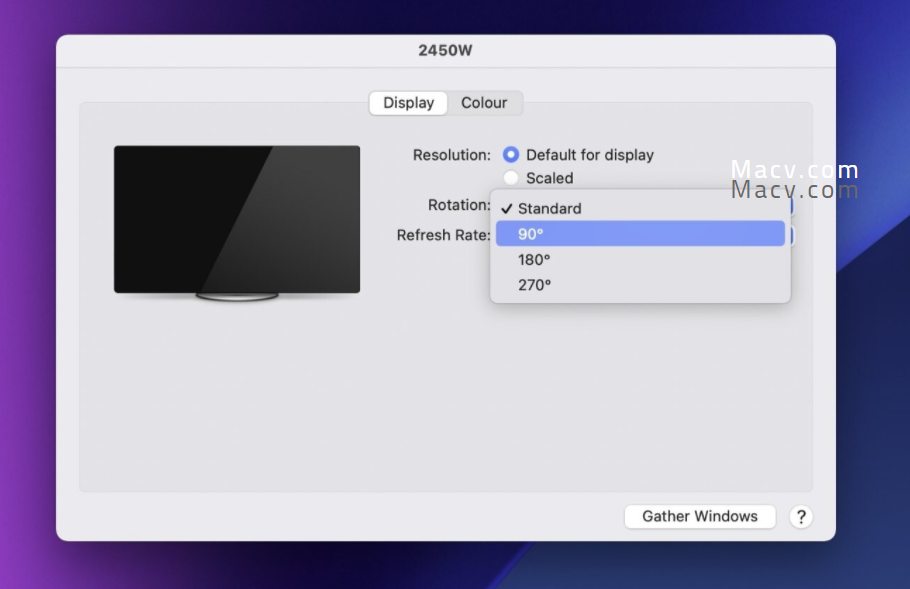This screenshot has width=910, height=589.
Task: Choose 90° rotation from the menu
Action: click(640, 234)
